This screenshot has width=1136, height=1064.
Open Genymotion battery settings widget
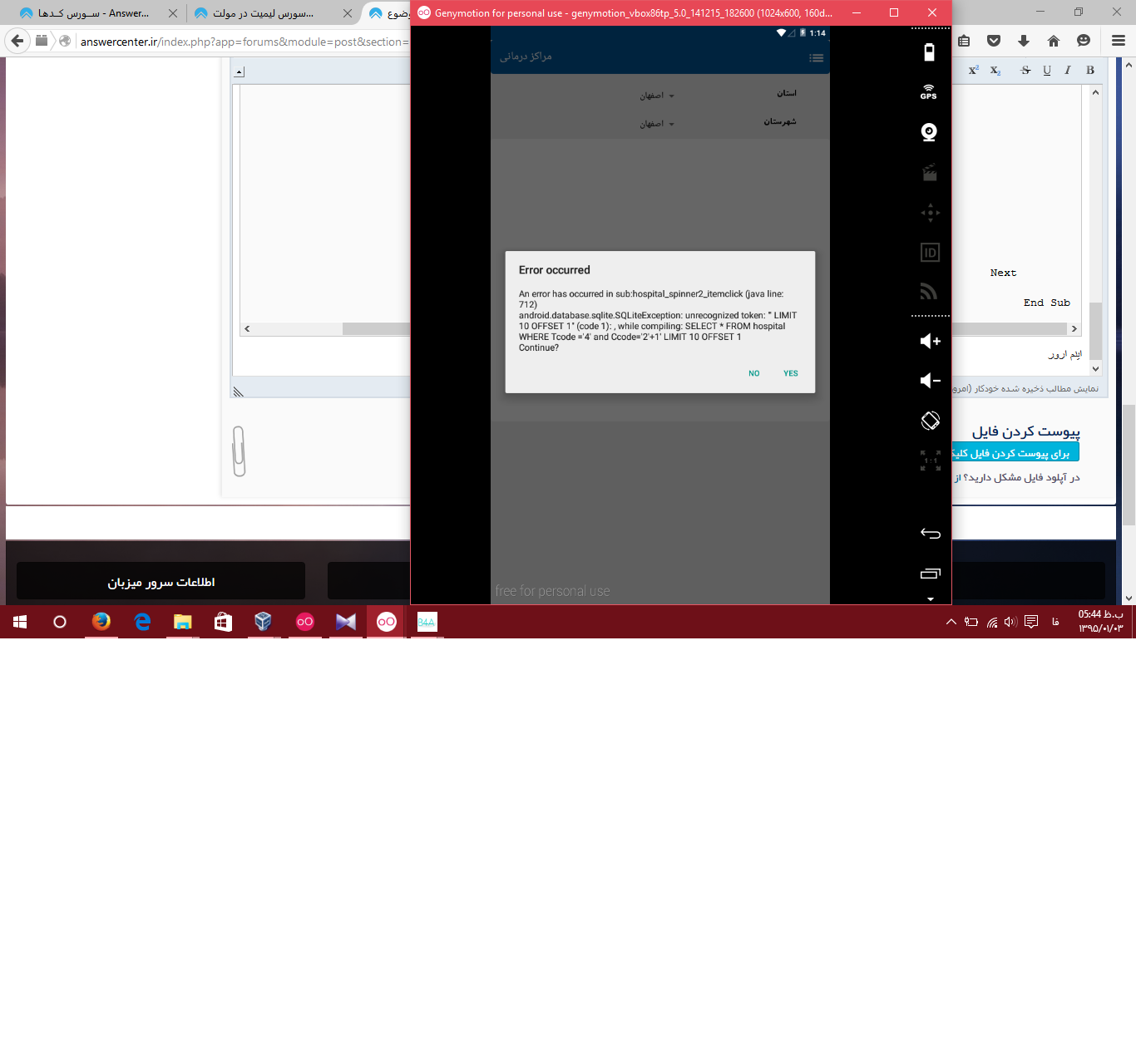point(929,52)
